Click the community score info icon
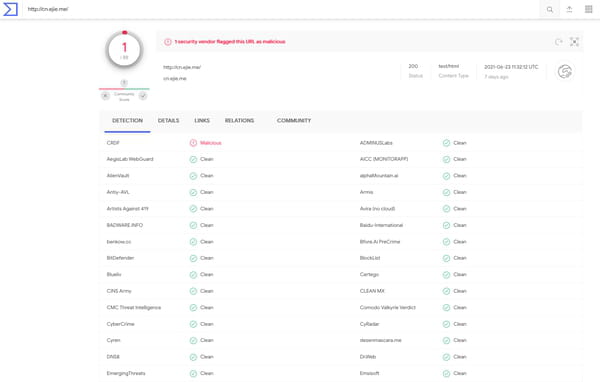Screen dimensions: 600x382 124,83
